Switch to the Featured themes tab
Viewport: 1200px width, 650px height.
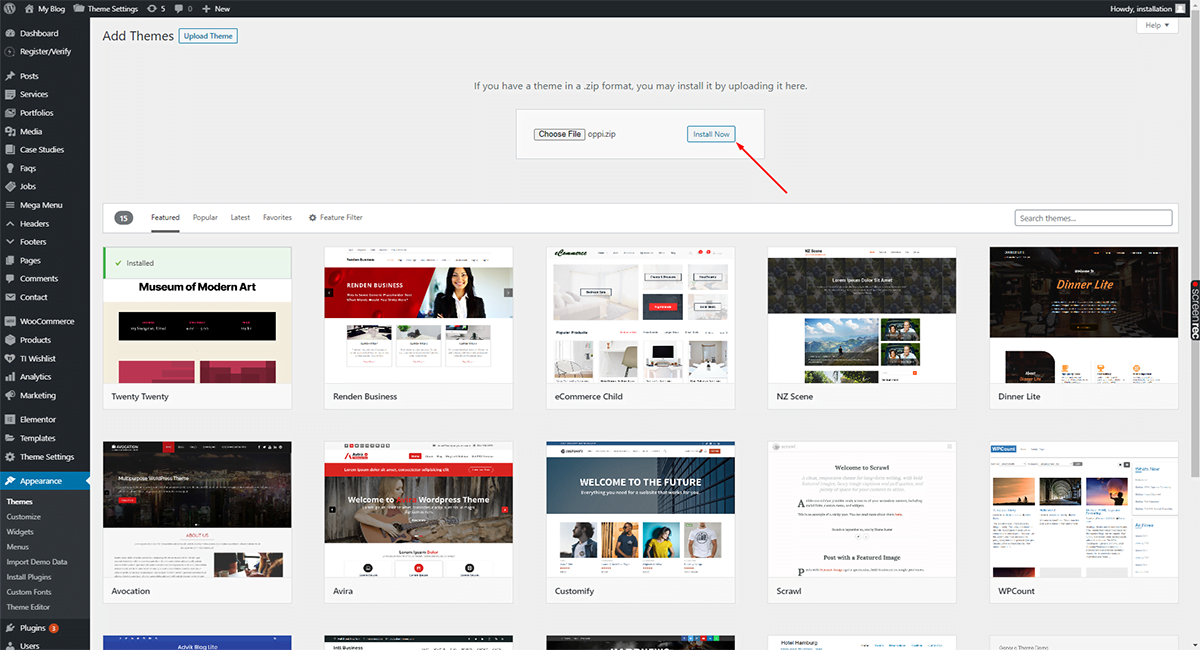point(165,217)
